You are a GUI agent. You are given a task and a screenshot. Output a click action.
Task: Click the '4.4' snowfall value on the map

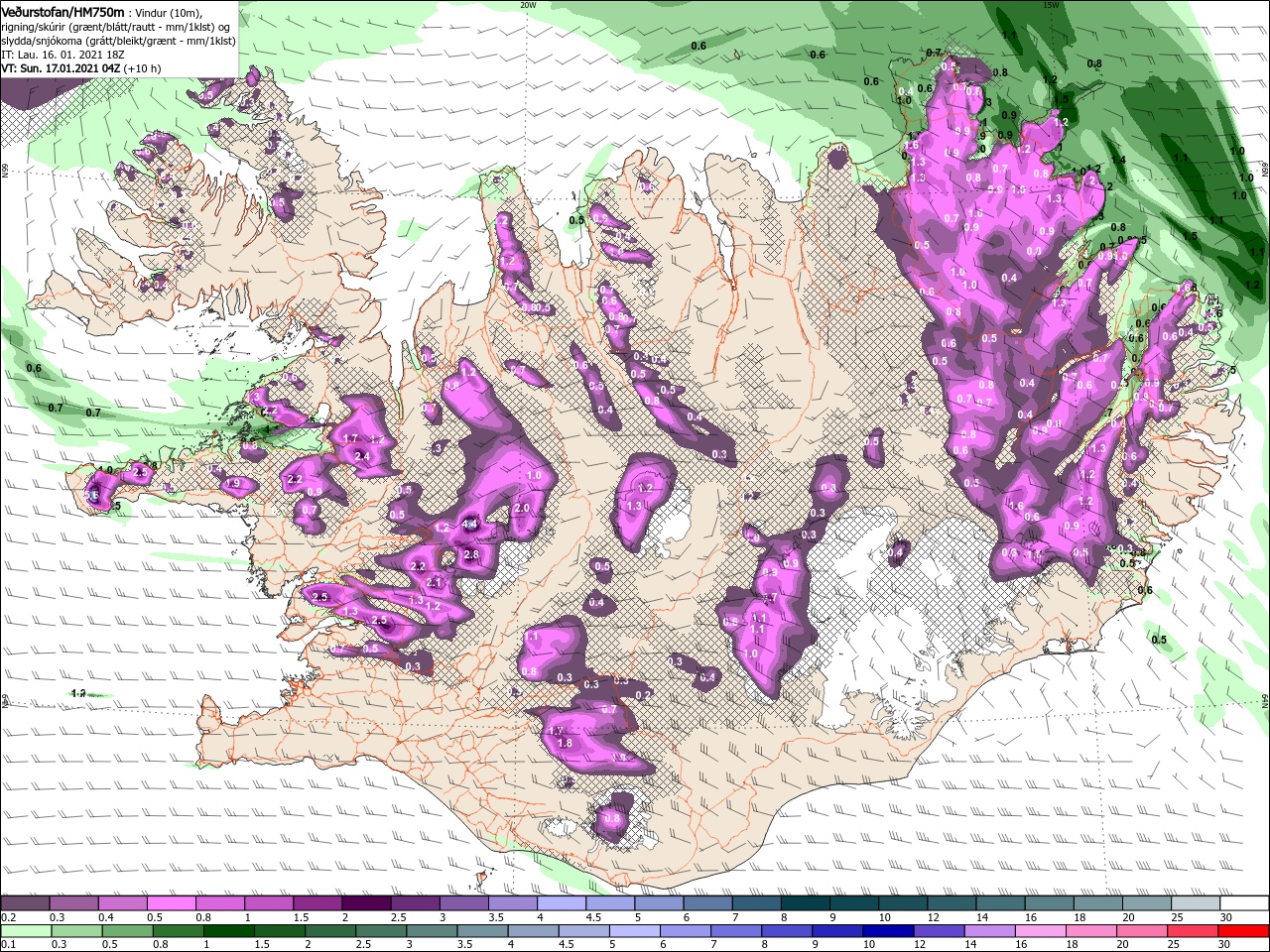tap(470, 524)
